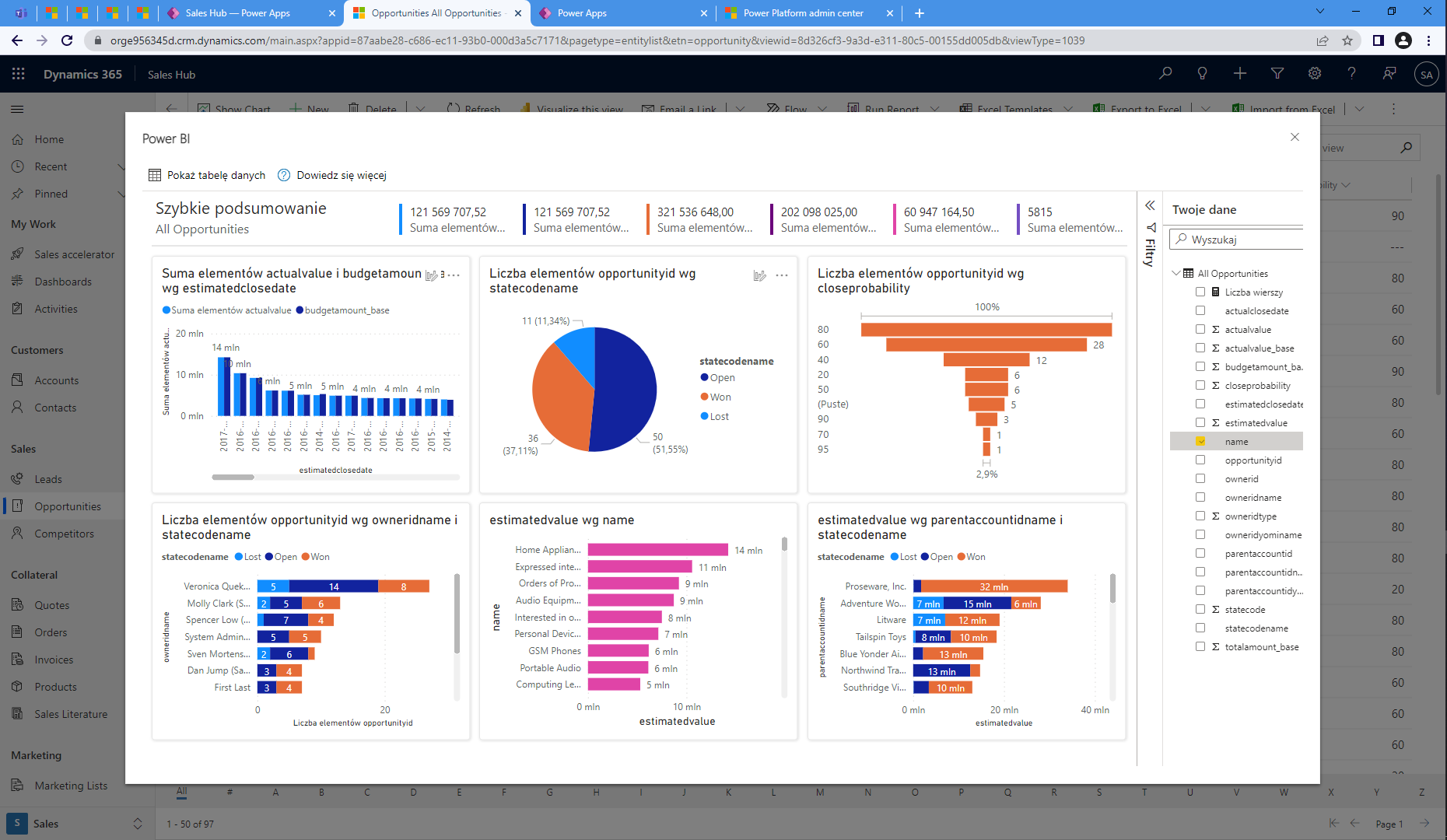
Task: Open the settings gear in Dynamics header
Action: 1315,74
